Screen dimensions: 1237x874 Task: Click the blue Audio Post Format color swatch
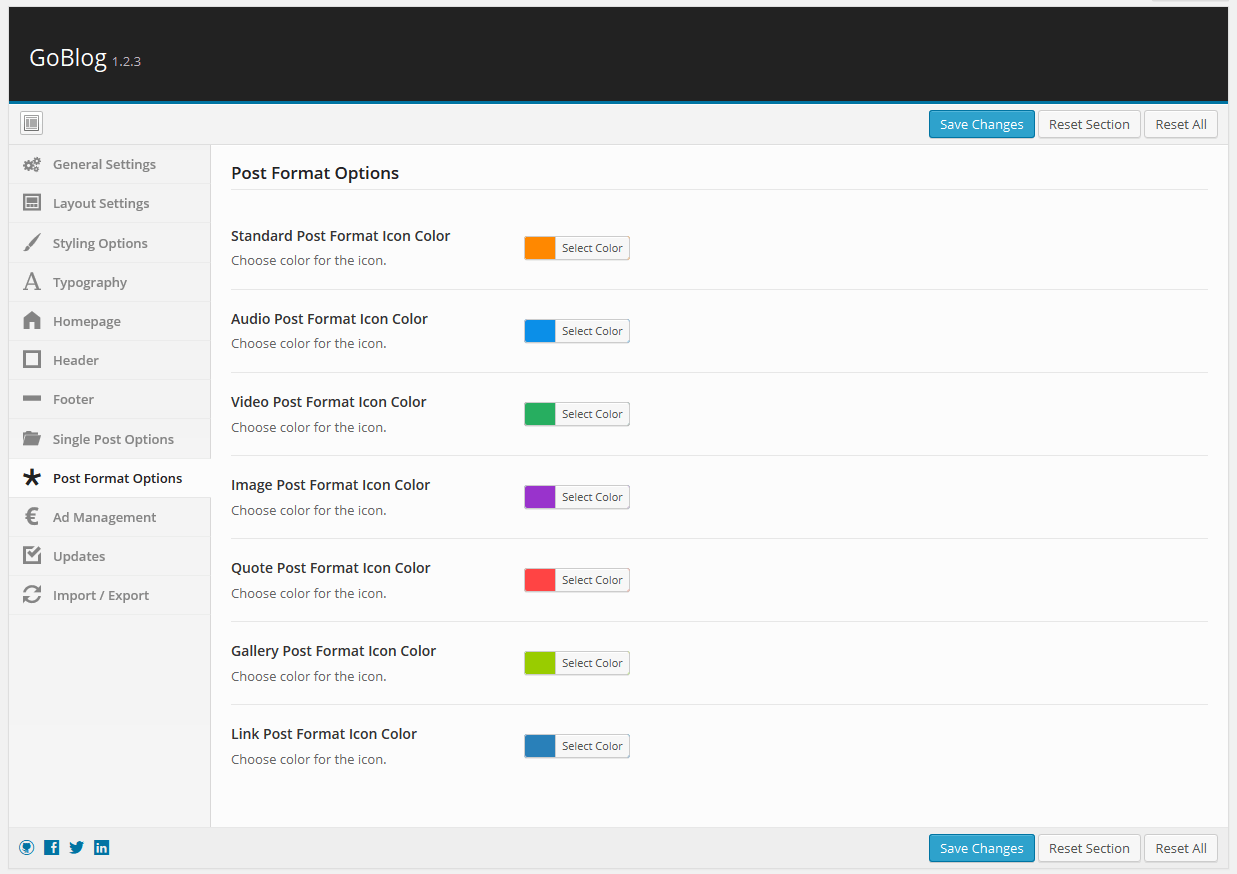540,331
